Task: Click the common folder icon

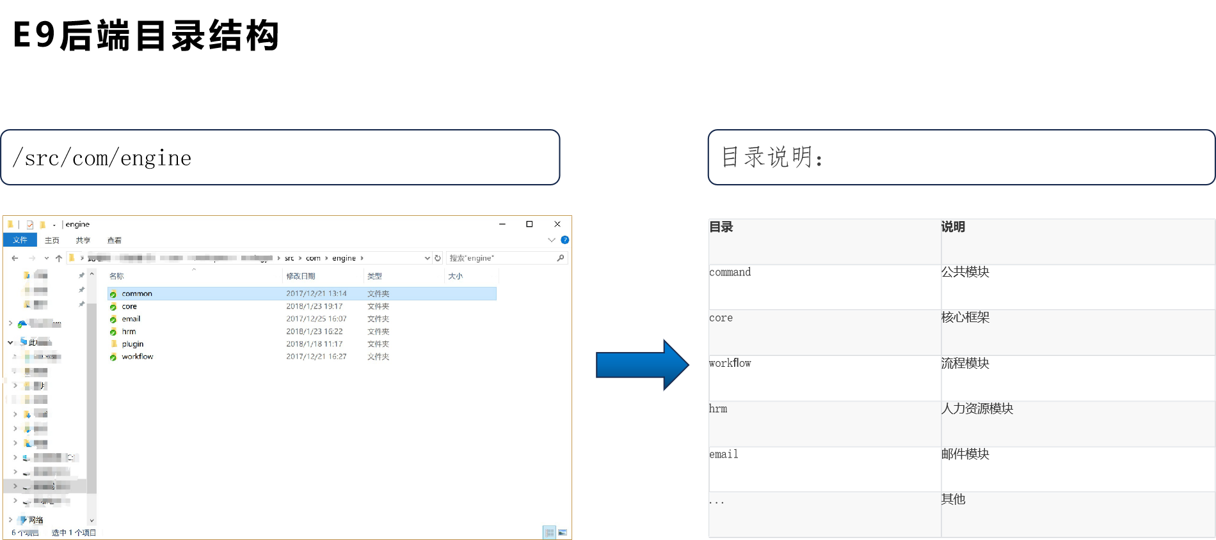Action: pyautogui.click(x=113, y=294)
